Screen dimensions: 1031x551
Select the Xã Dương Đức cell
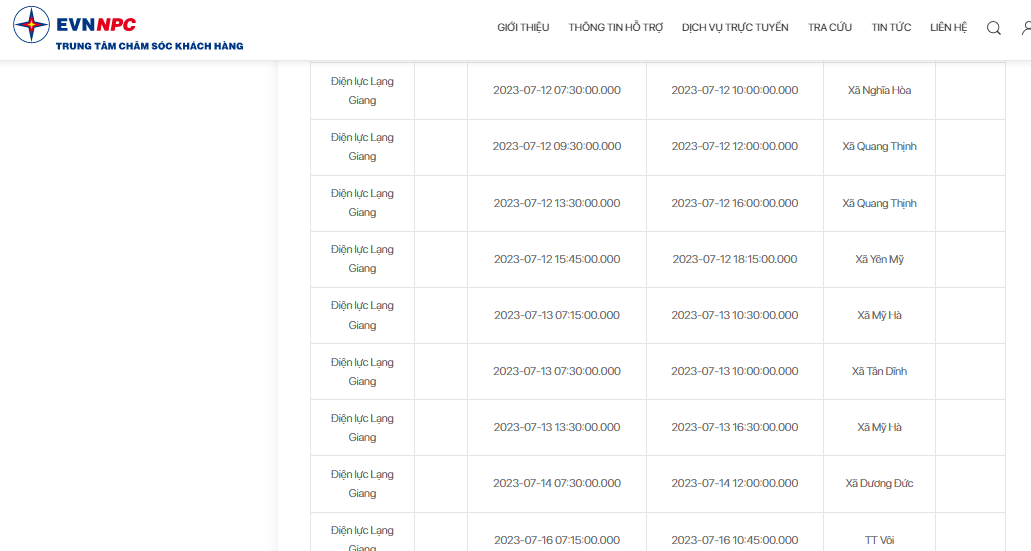[x=879, y=483]
